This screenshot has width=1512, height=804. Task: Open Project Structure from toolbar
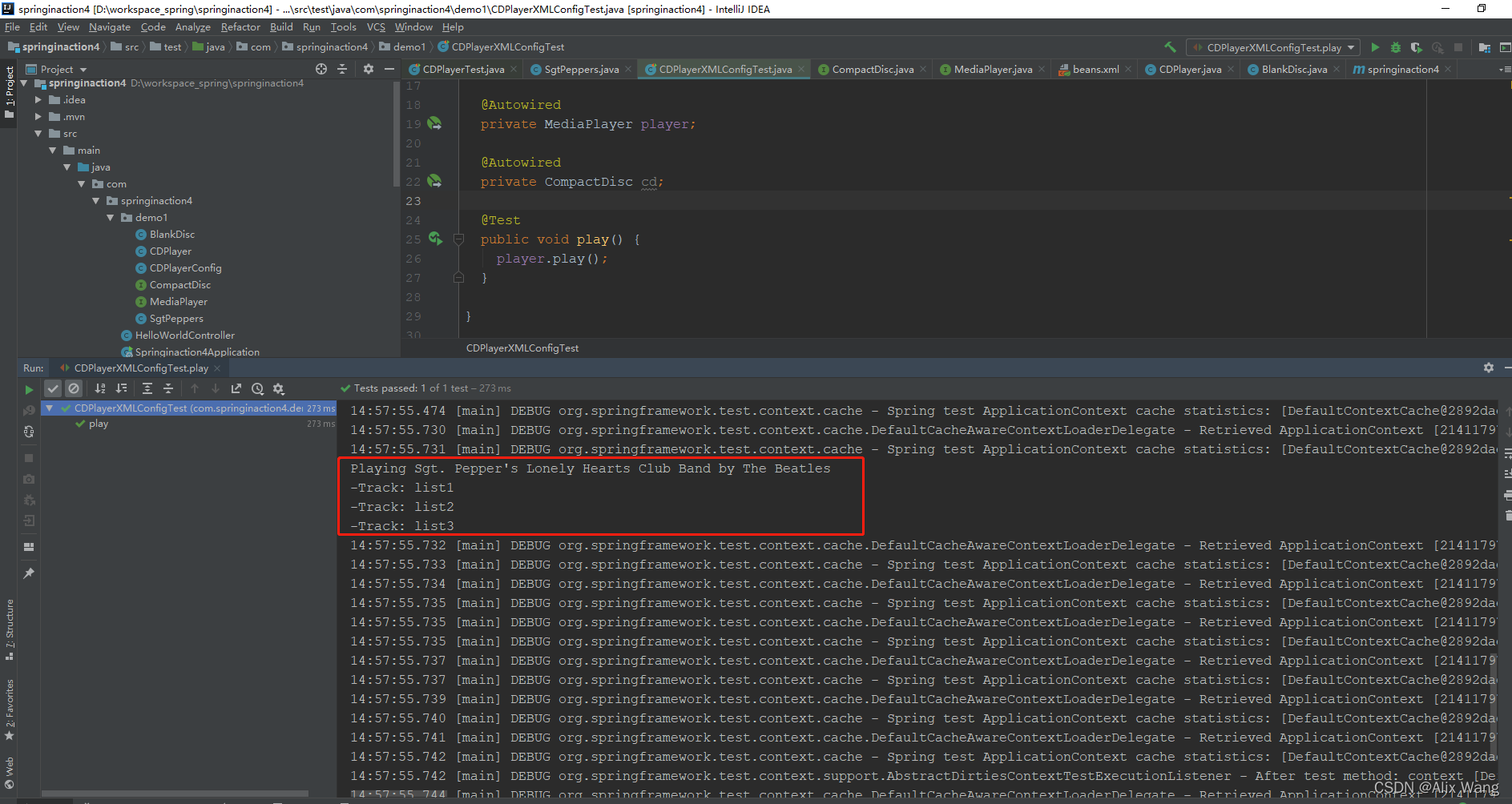[x=1485, y=47]
